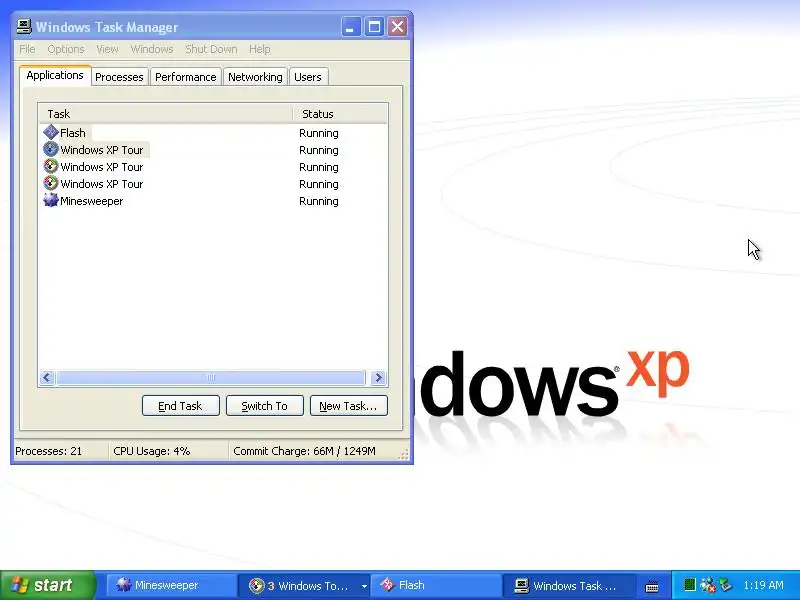Open the Help menu
This screenshot has height=600, width=800.
260,49
